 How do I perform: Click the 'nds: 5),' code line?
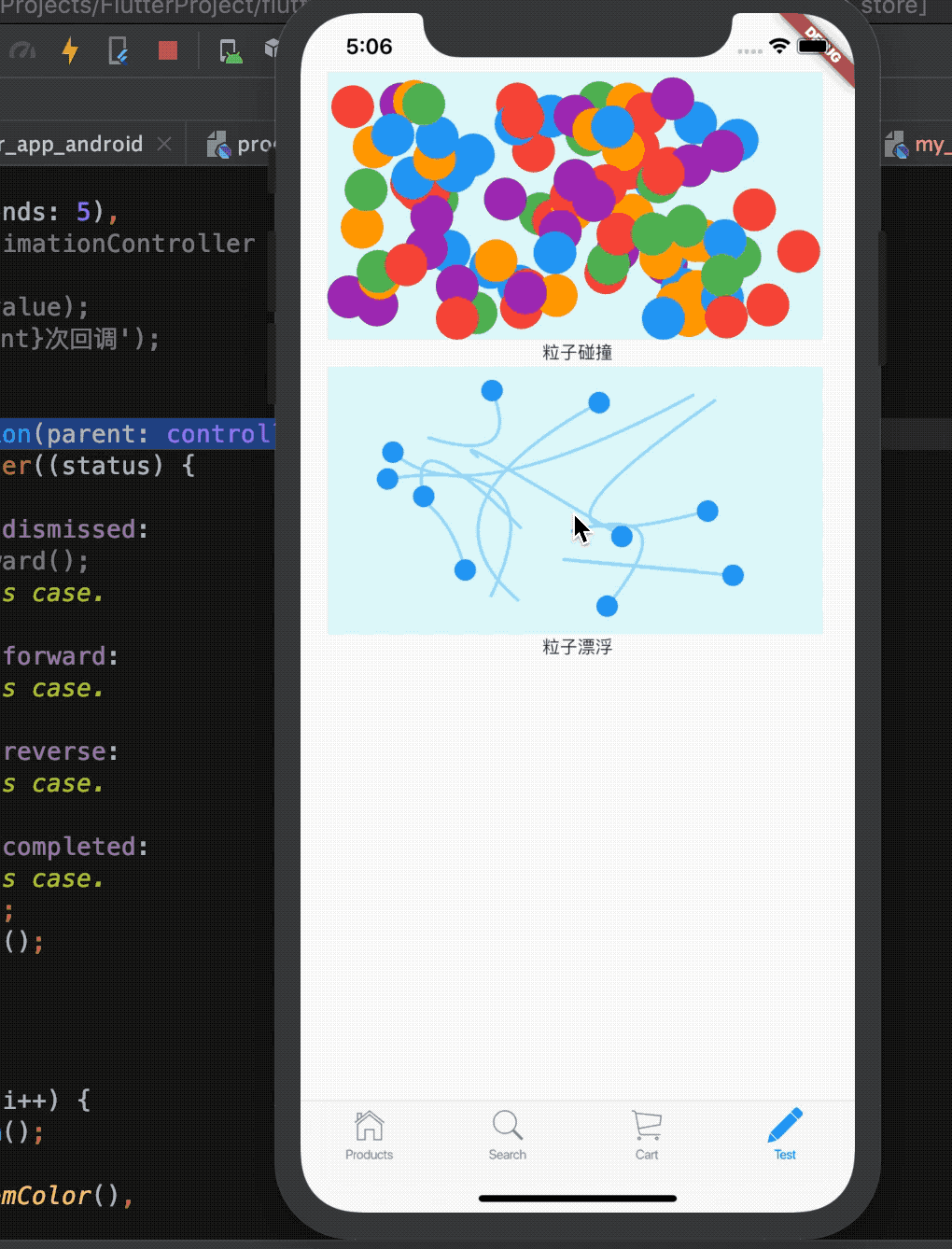(60, 212)
